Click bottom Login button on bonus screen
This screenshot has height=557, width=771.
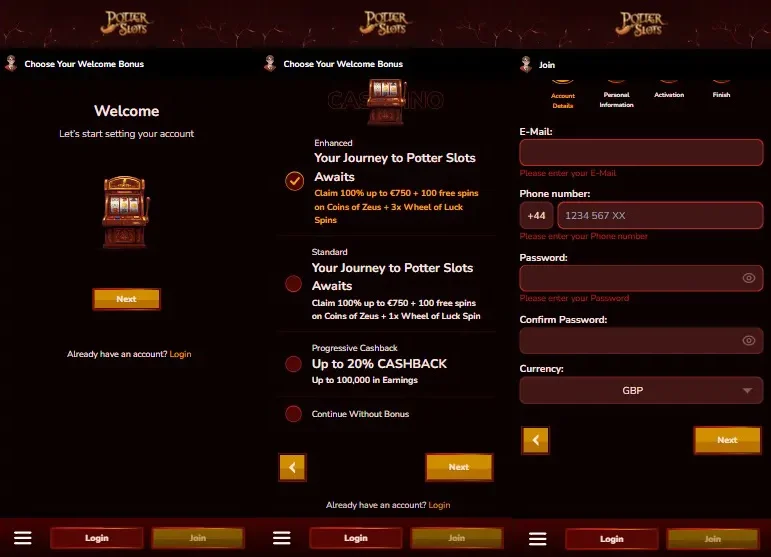click(x=356, y=538)
